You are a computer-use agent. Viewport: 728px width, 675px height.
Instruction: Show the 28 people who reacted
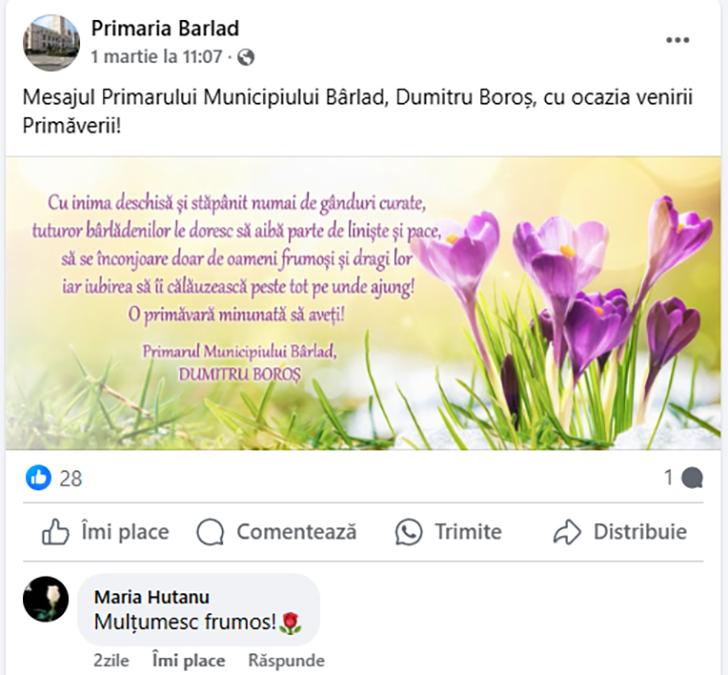click(71, 478)
